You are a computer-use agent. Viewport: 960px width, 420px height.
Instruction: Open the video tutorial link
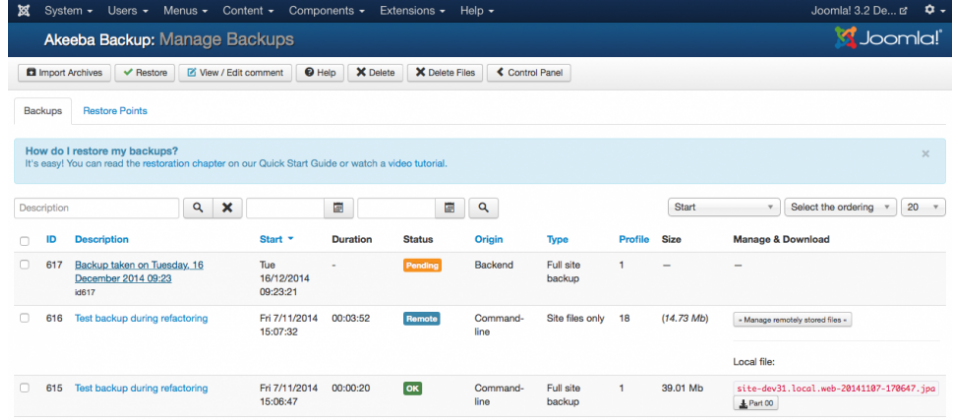point(417,163)
